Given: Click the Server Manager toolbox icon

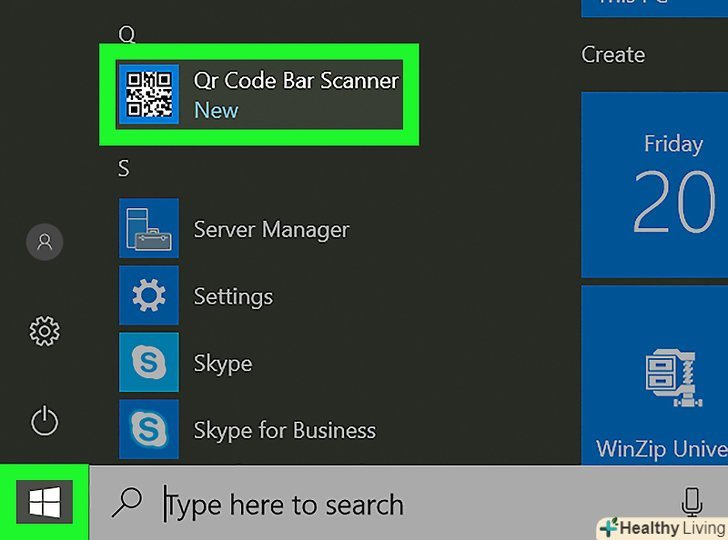Looking at the screenshot, I should 148,229.
